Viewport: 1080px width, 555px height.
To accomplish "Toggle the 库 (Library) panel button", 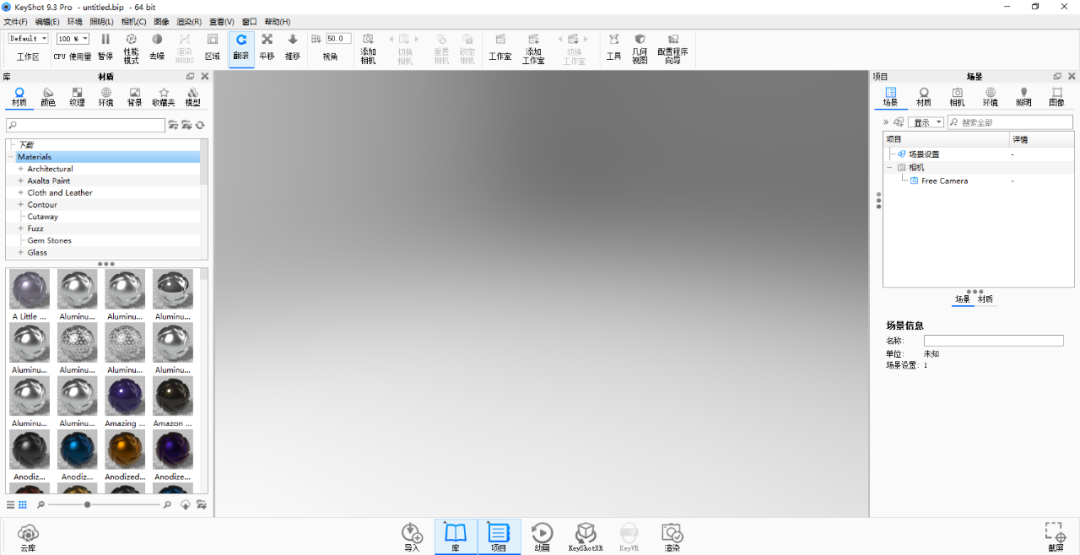I will coord(455,536).
